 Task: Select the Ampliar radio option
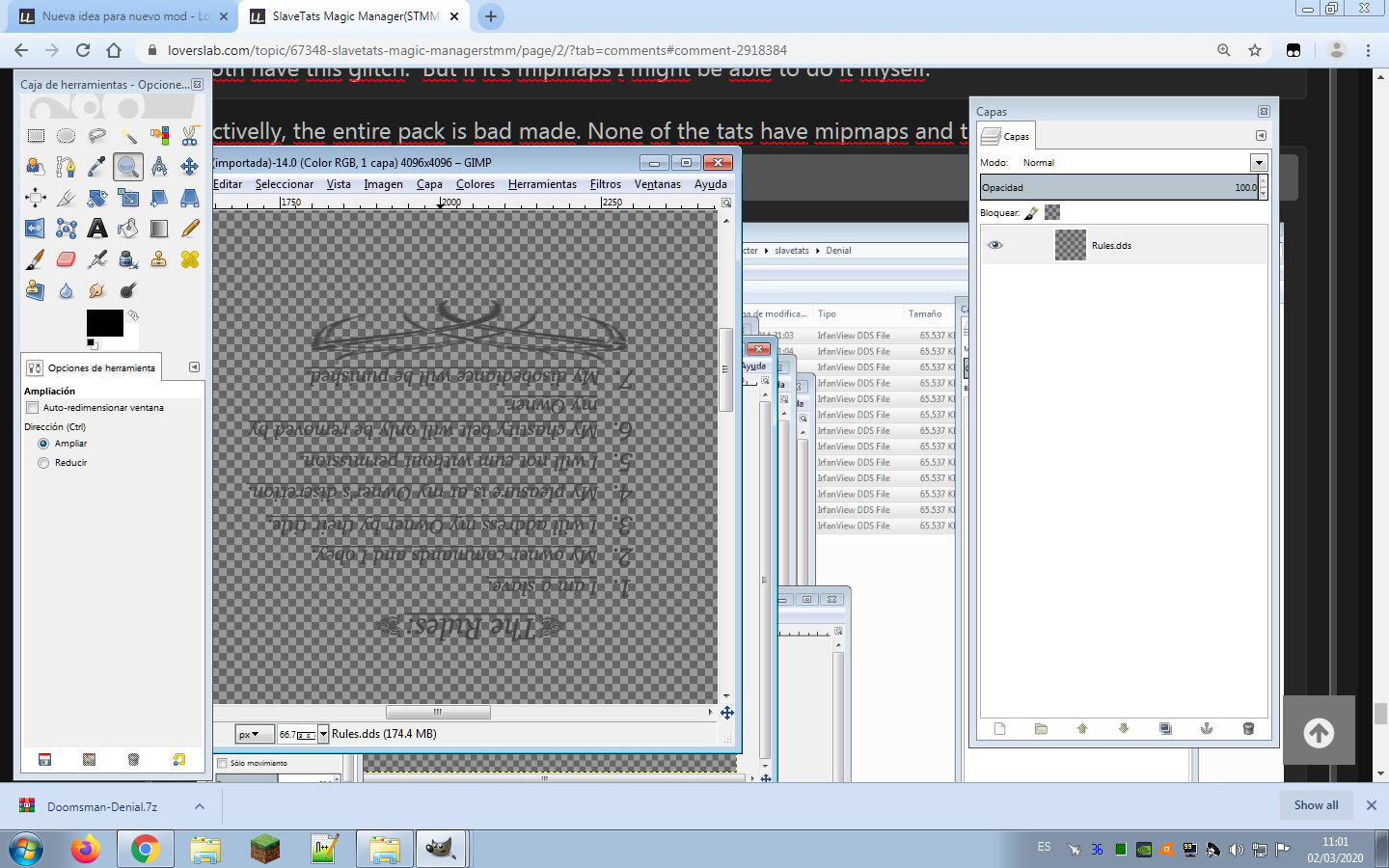click(43, 444)
